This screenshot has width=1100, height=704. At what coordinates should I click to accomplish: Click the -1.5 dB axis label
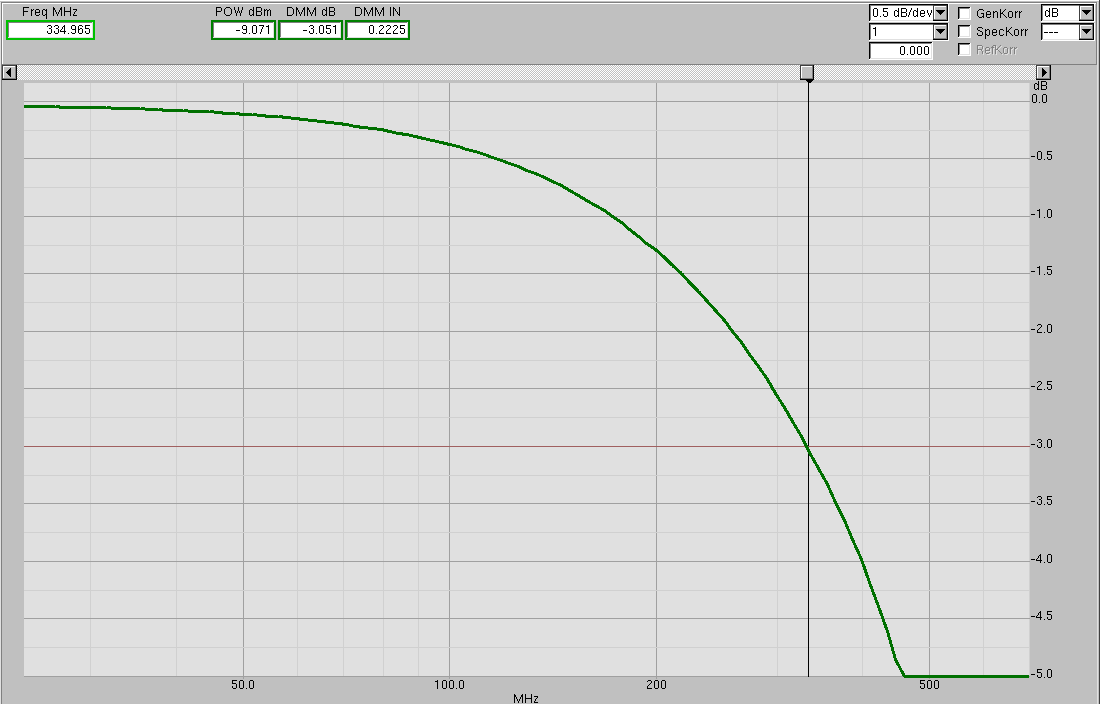coord(1042,271)
